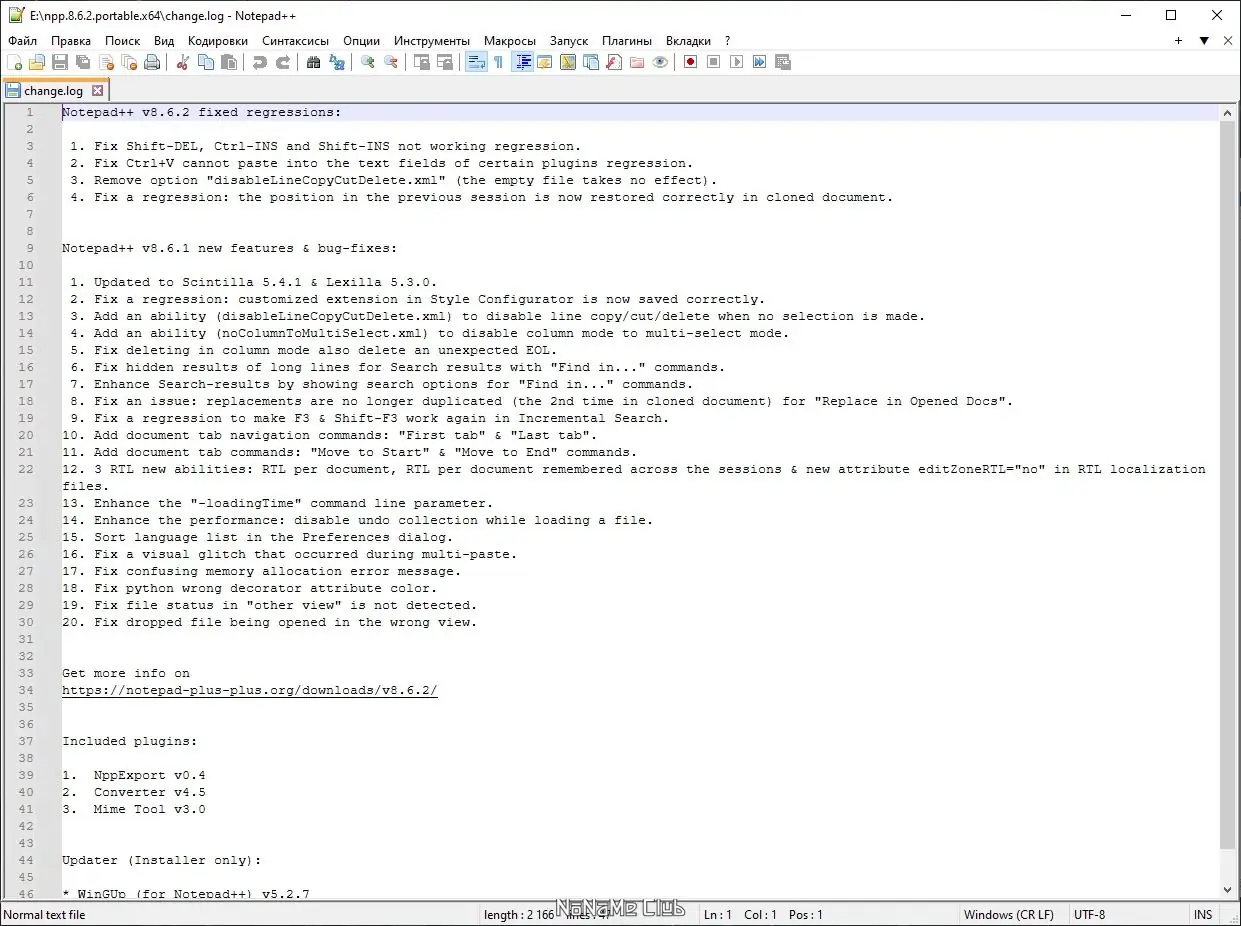Open the Document List panel icon
The height and width of the screenshot is (926, 1241).
[x=591, y=62]
